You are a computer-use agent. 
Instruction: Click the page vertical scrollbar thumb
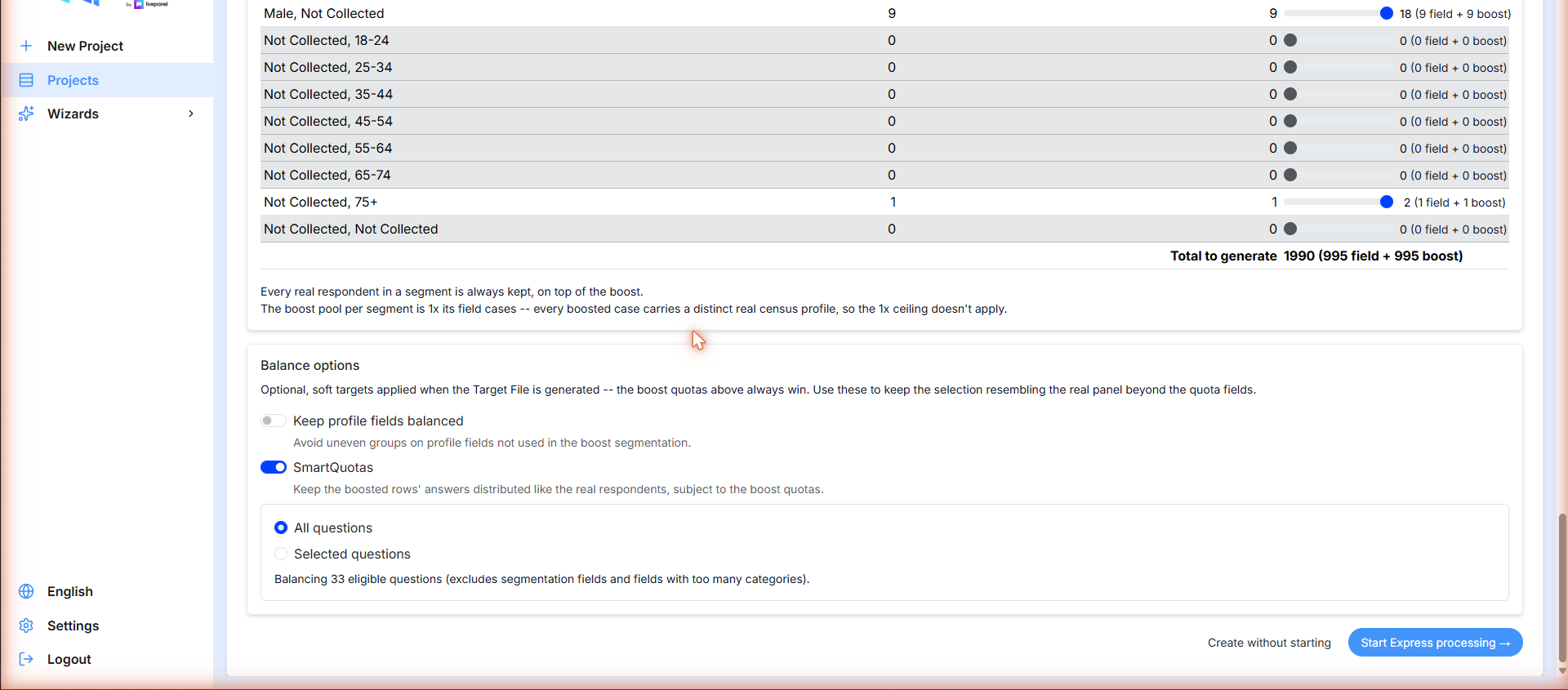point(1562,587)
